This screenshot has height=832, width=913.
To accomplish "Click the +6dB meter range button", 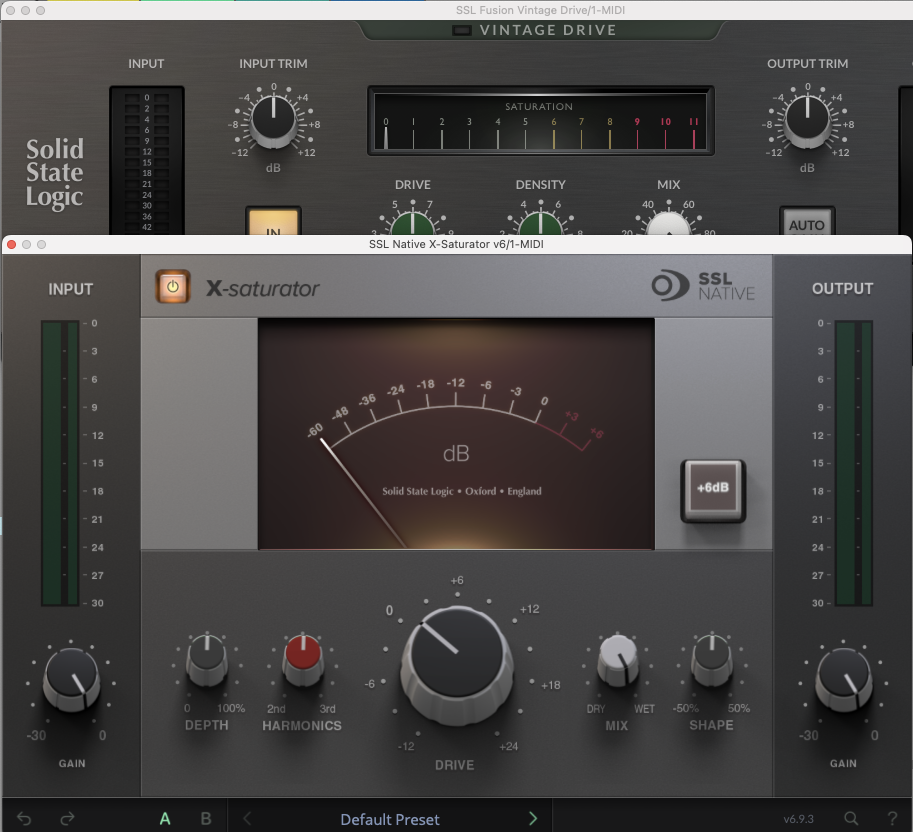I will click(712, 489).
